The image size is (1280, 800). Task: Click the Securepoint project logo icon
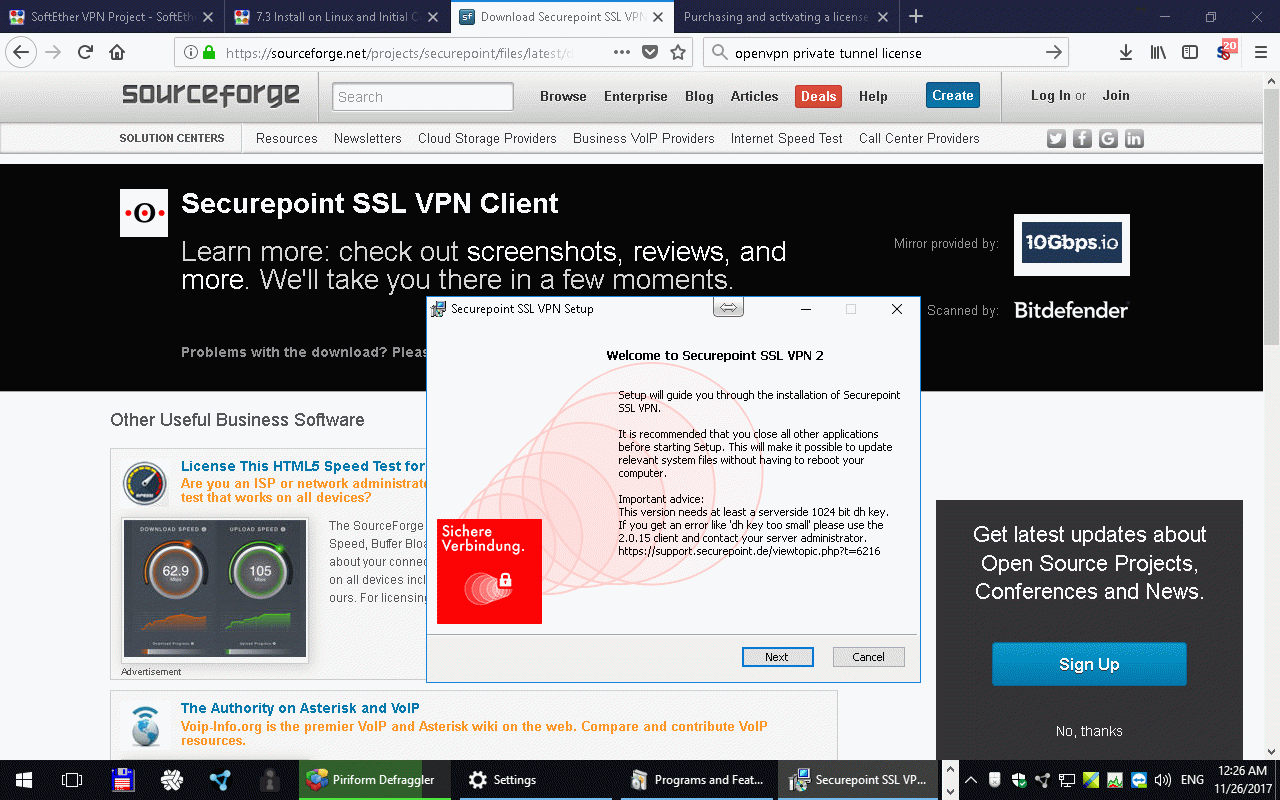click(144, 213)
